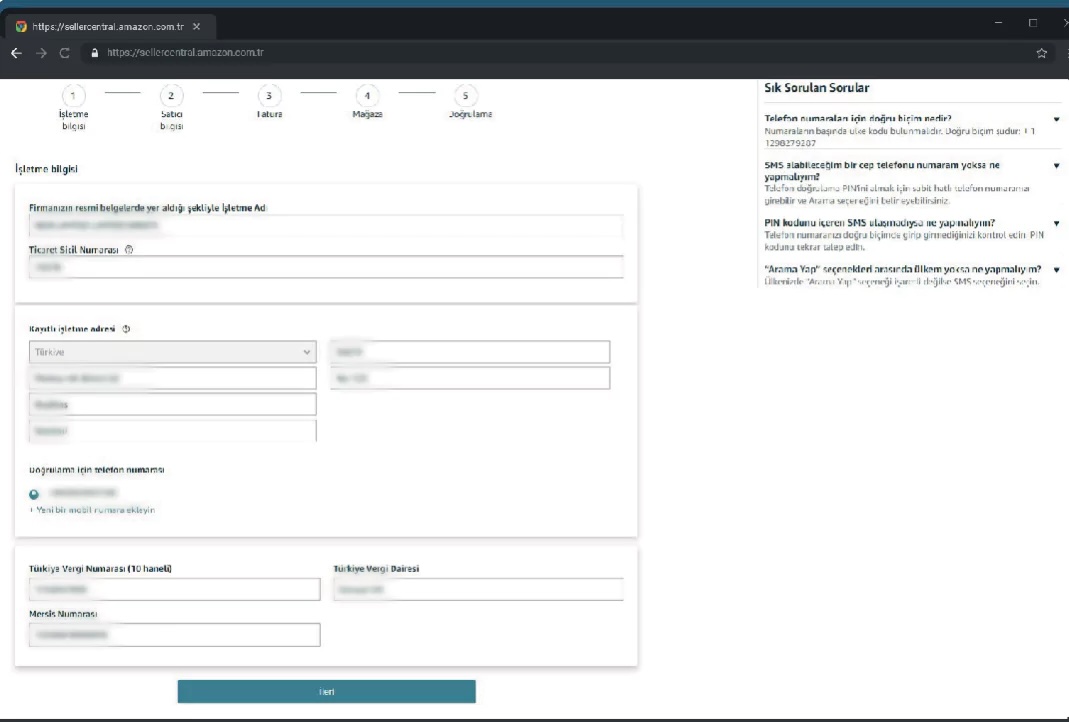Click the third field in the left address column

(x=172, y=404)
